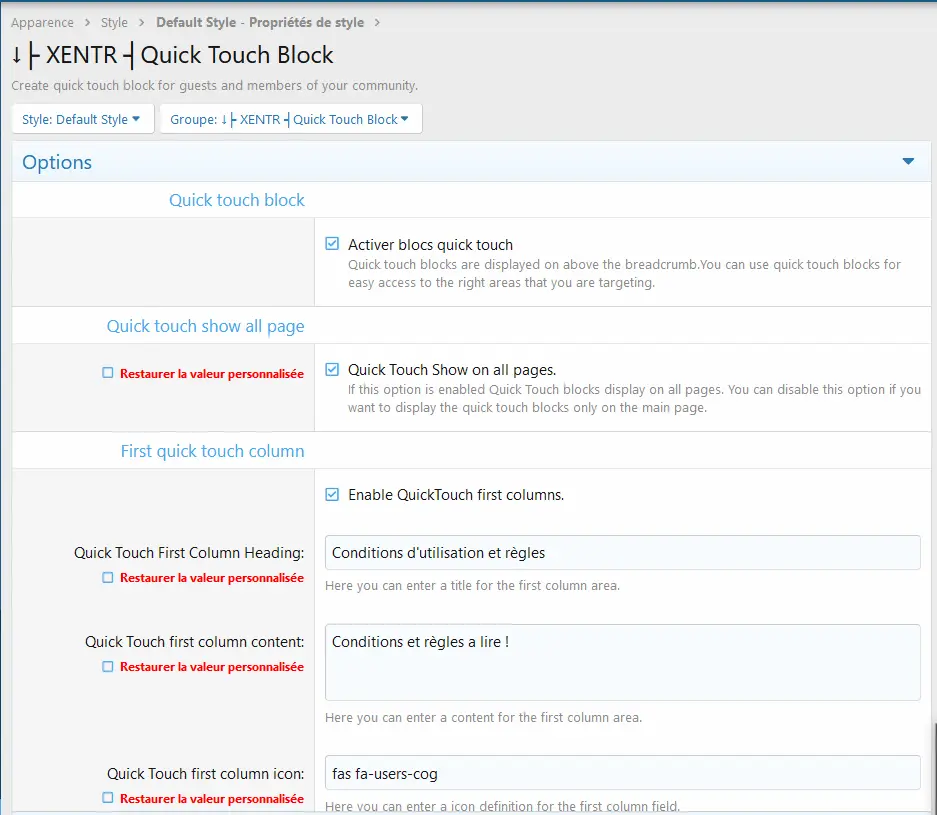Check restore custom value for First Column Heading
This screenshot has height=815, width=937.
click(x=108, y=577)
